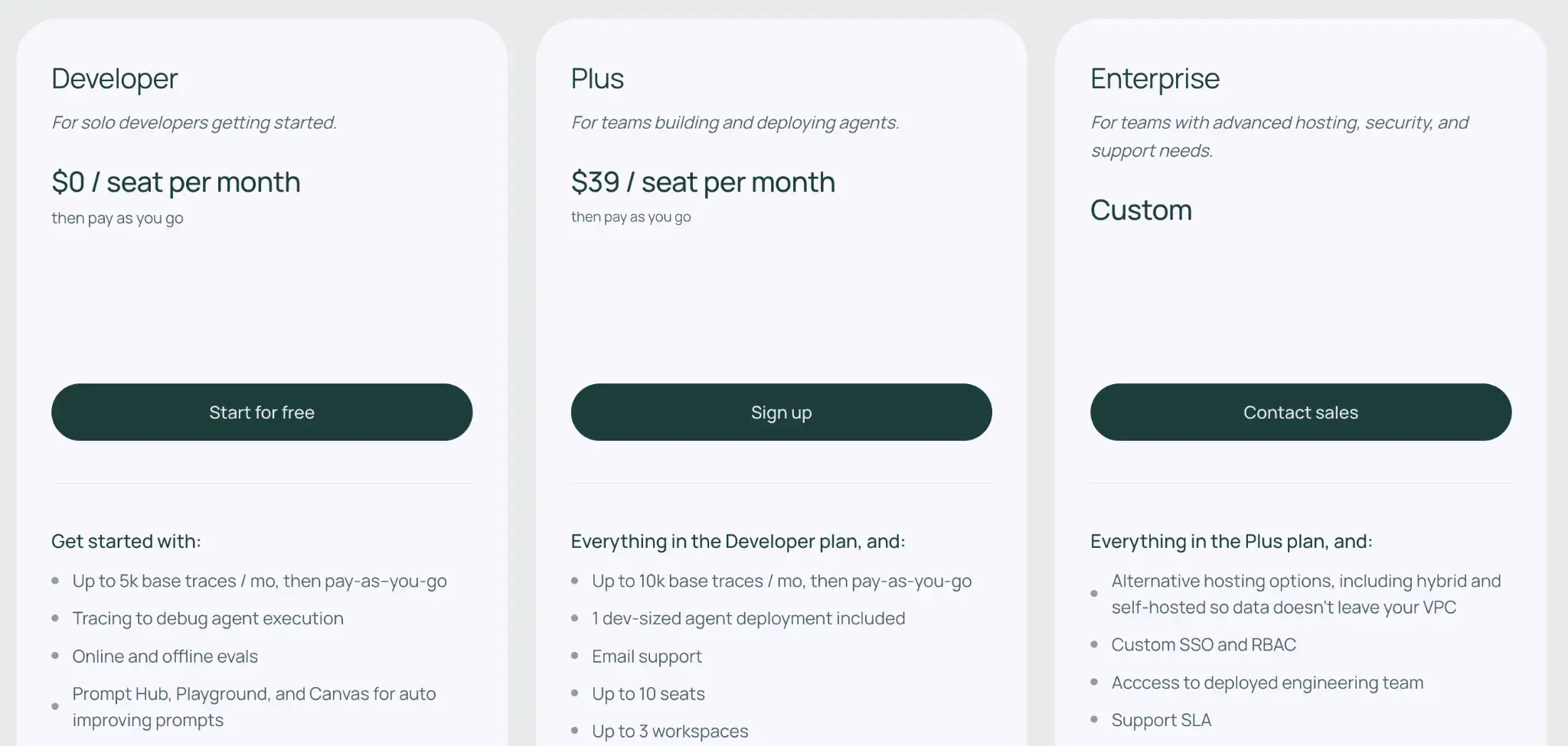Image resolution: width=1568 pixels, height=746 pixels.
Task: Click the $0 / seat per month price
Action: tap(176, 182)
